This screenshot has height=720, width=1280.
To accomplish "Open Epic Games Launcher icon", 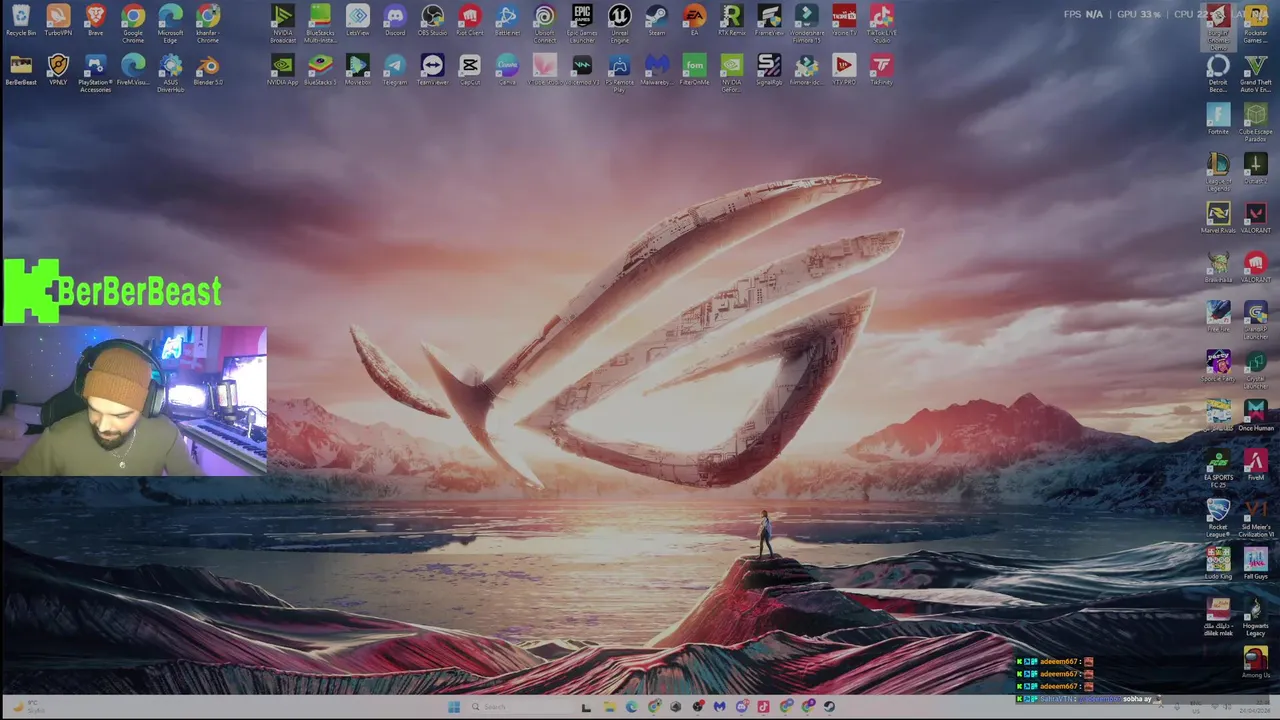I will [x=582, y=24].
